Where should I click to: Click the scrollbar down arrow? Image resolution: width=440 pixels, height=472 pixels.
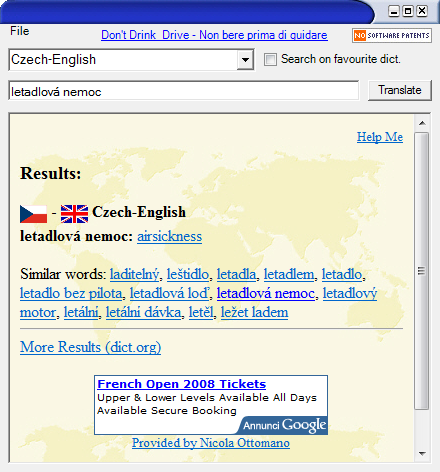[422, 454]
